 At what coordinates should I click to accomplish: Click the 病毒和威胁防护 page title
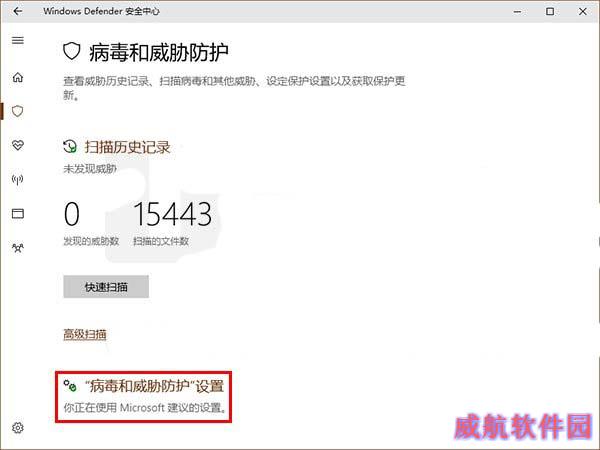159,52
